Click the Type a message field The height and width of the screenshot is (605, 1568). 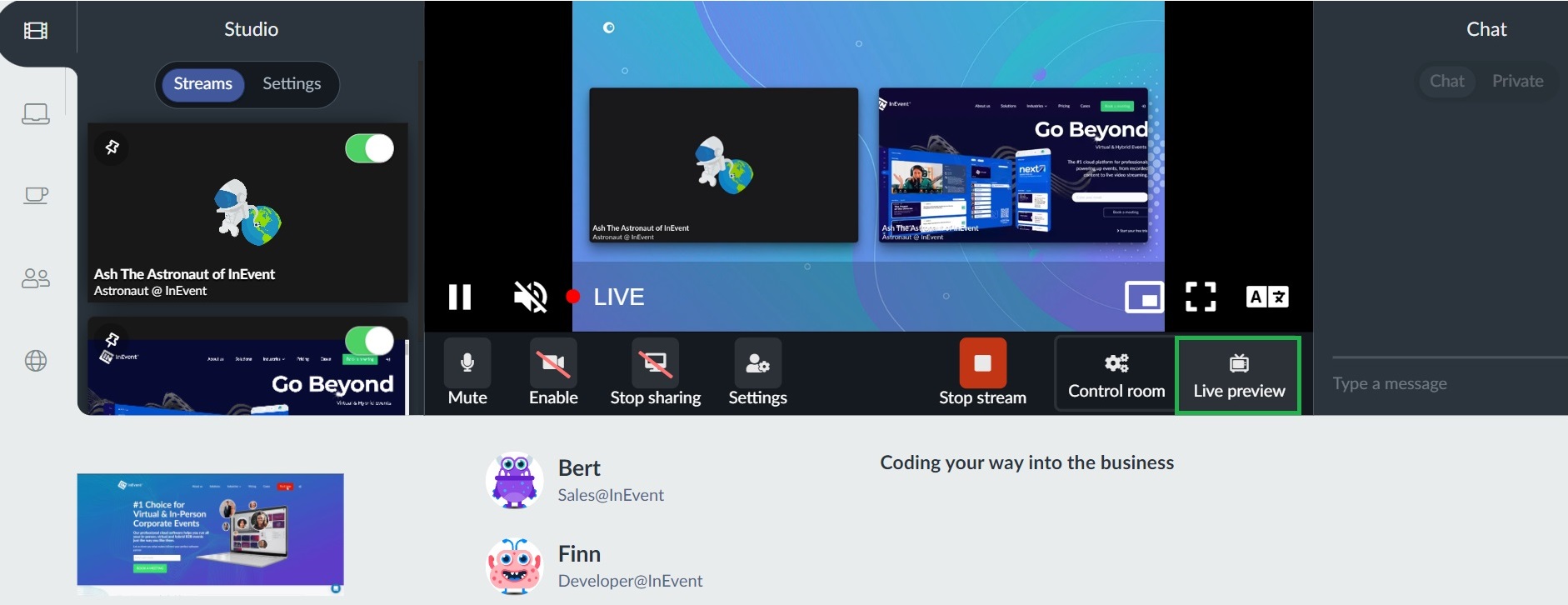click(1450, 383)
